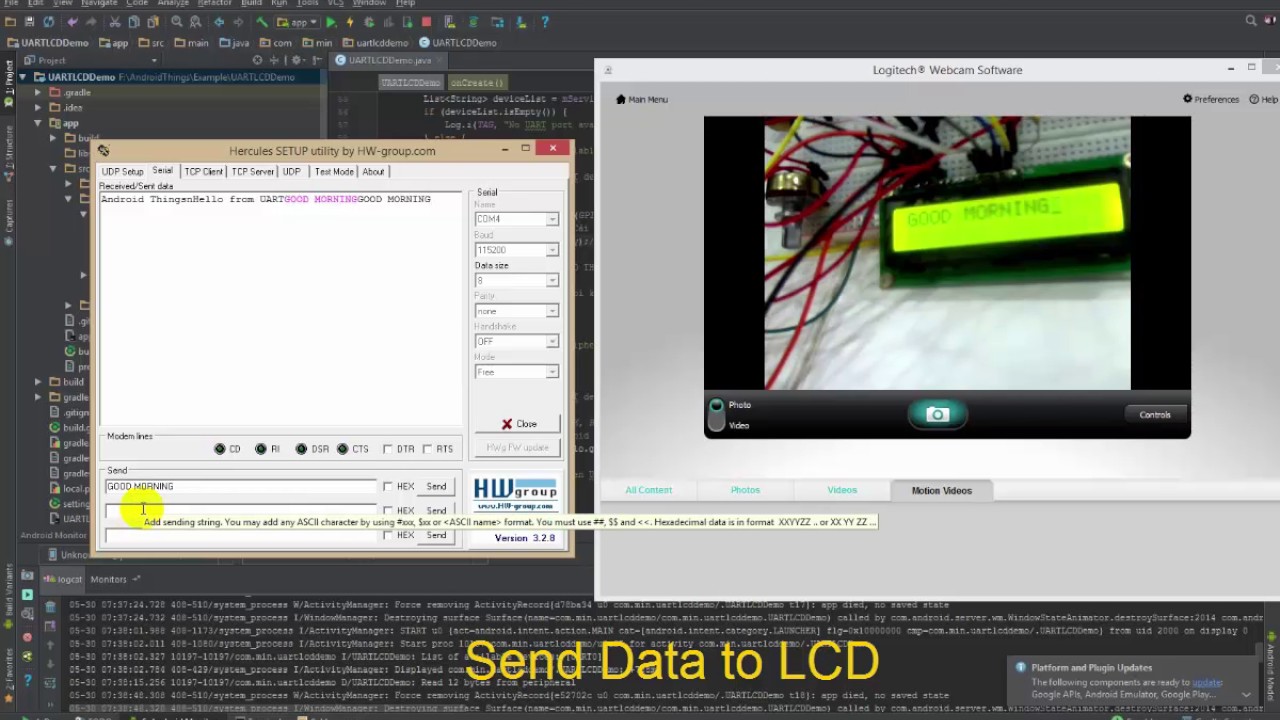Switch to TCP Server tab in Hercules
Image resolution: width=1280 pixels, height=720 pixels.
click(x=253, y=172)
